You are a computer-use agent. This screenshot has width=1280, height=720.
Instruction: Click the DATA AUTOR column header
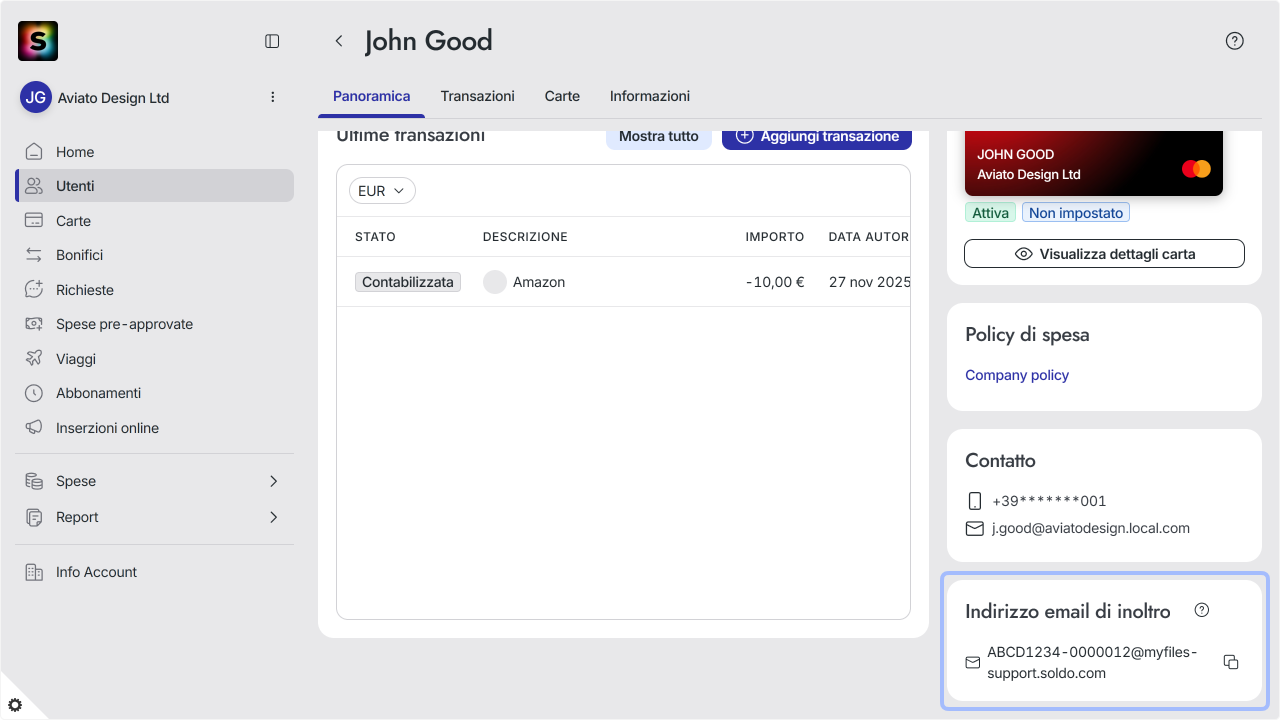869,237
